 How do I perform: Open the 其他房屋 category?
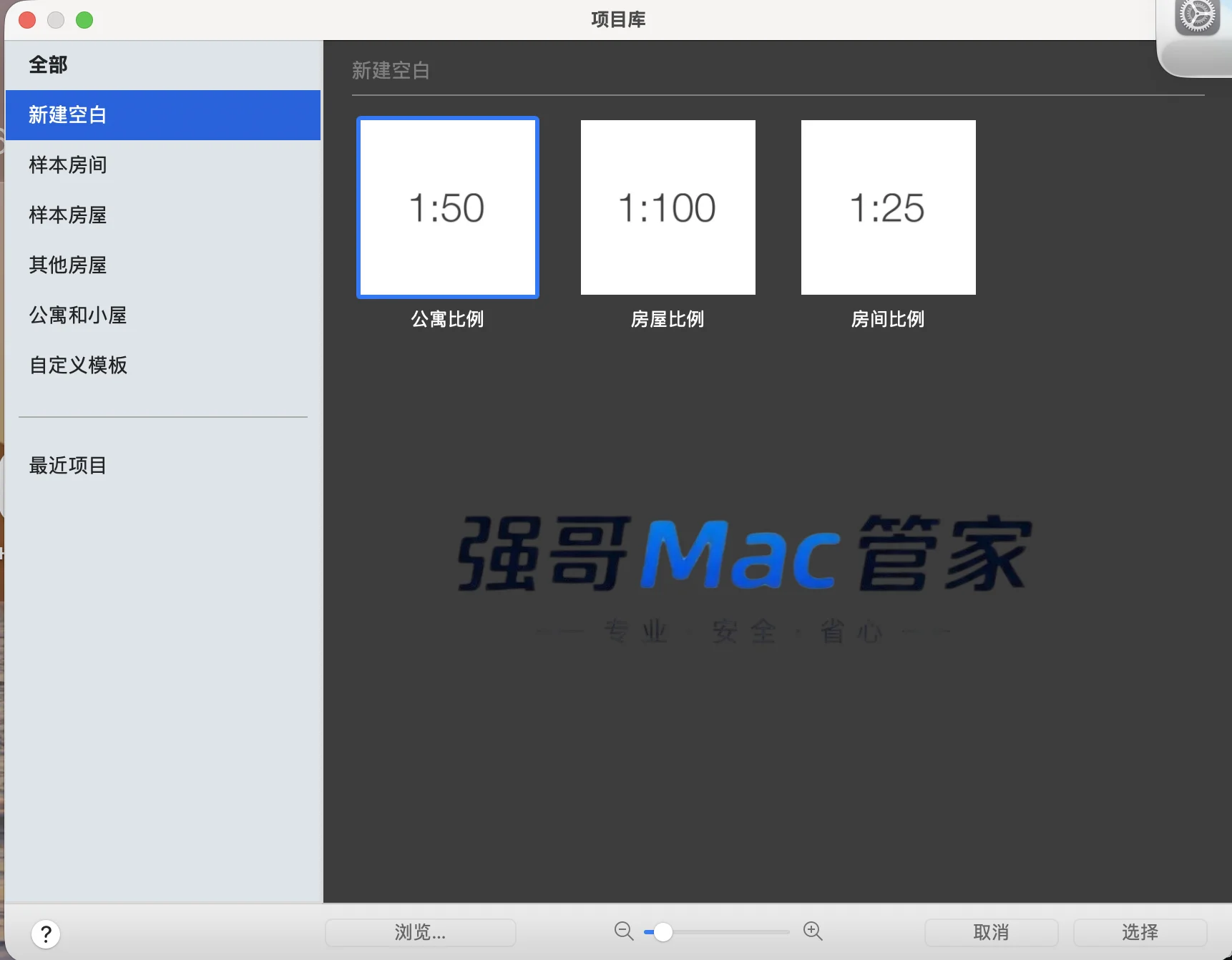tap(163, 265)
